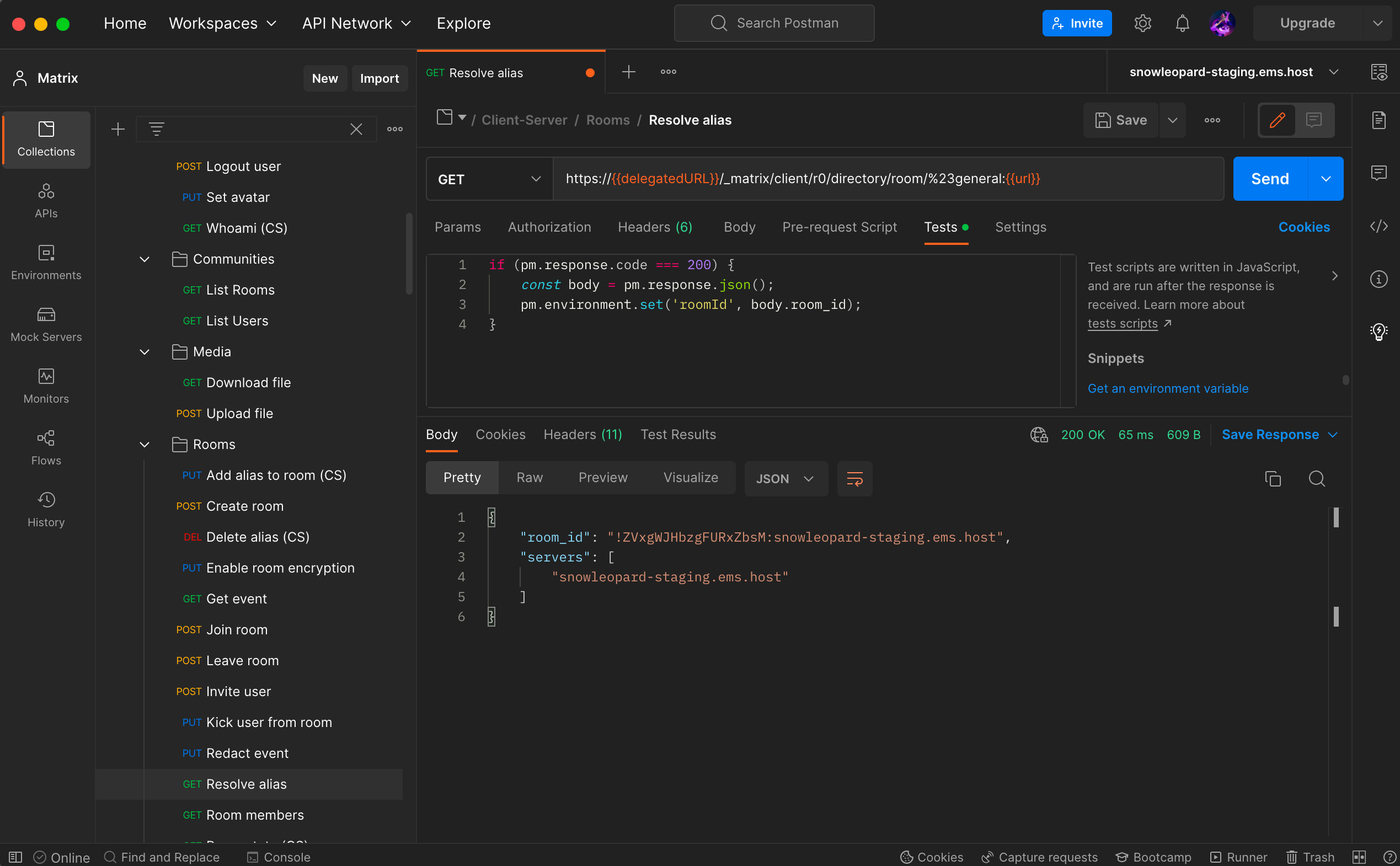Screen dimensions: 1400x866
Task: Clear the collection filter with X
Action: (x=356, y=129)
